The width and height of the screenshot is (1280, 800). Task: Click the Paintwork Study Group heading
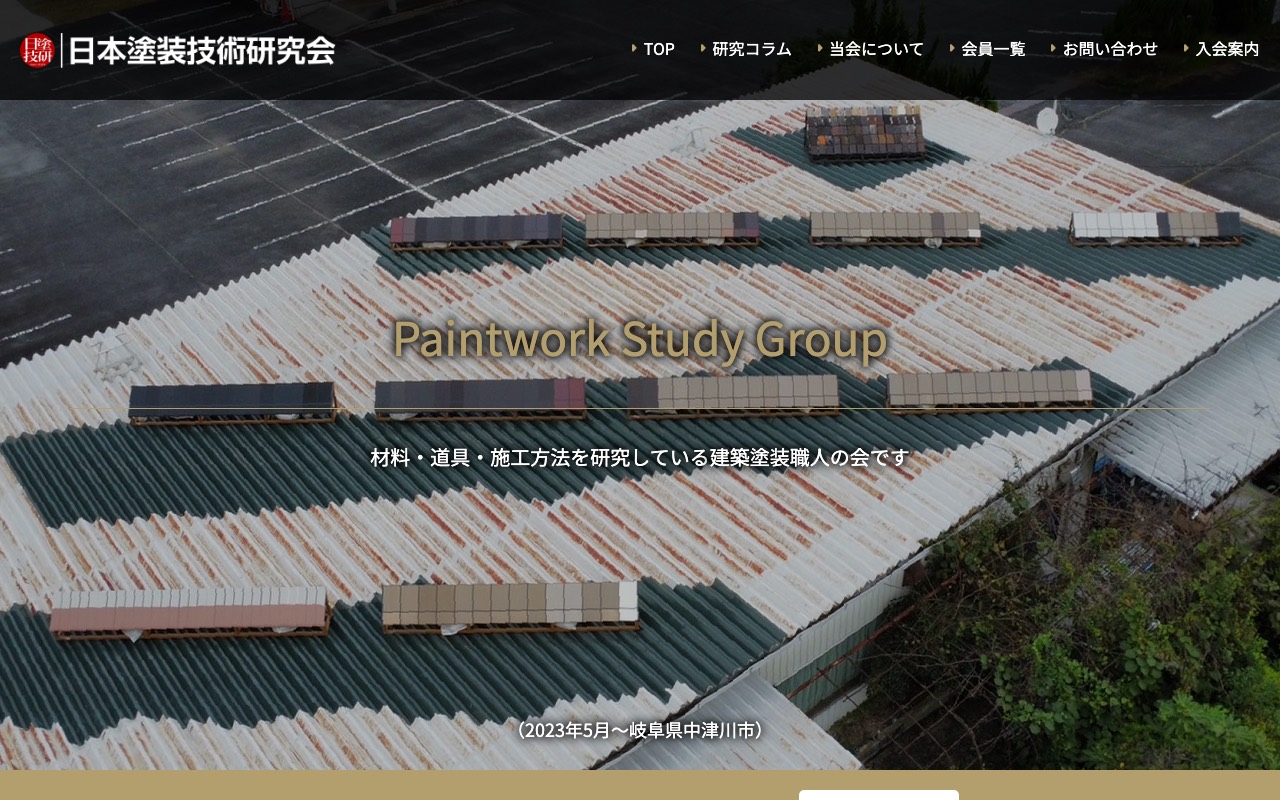pos(640,338)
